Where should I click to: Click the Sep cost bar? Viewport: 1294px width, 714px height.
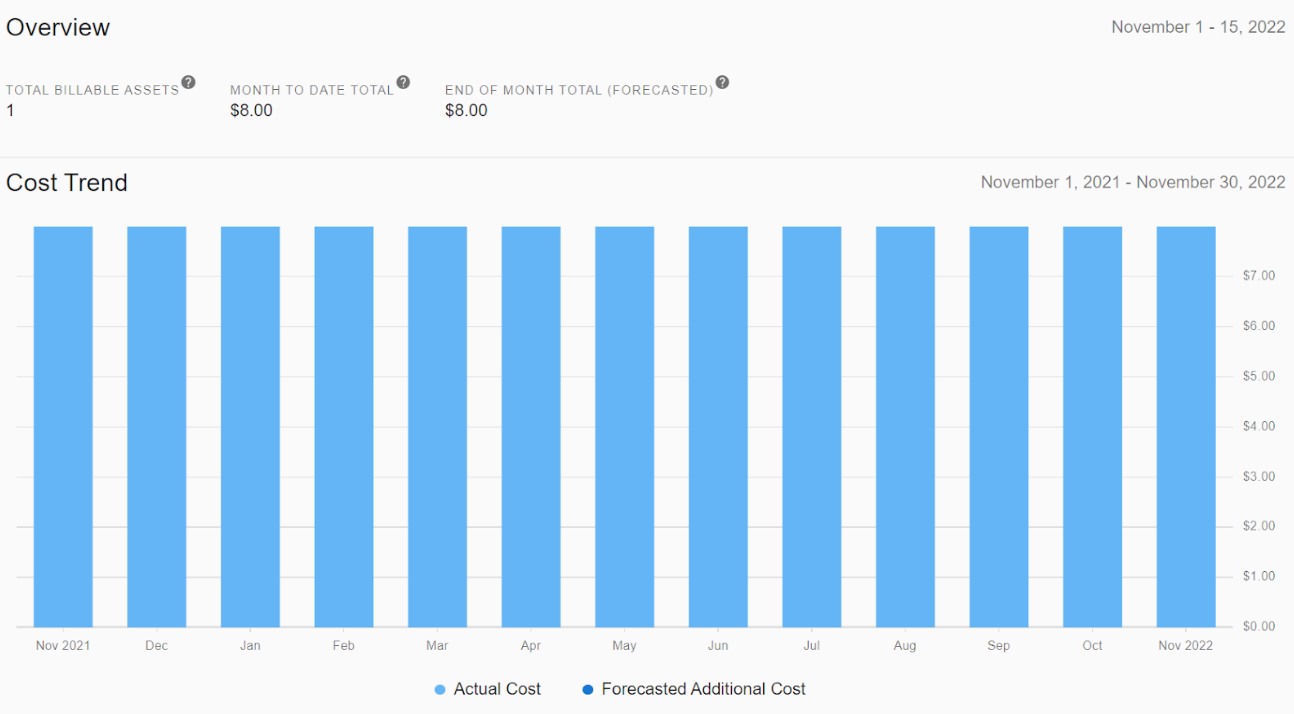998,427
